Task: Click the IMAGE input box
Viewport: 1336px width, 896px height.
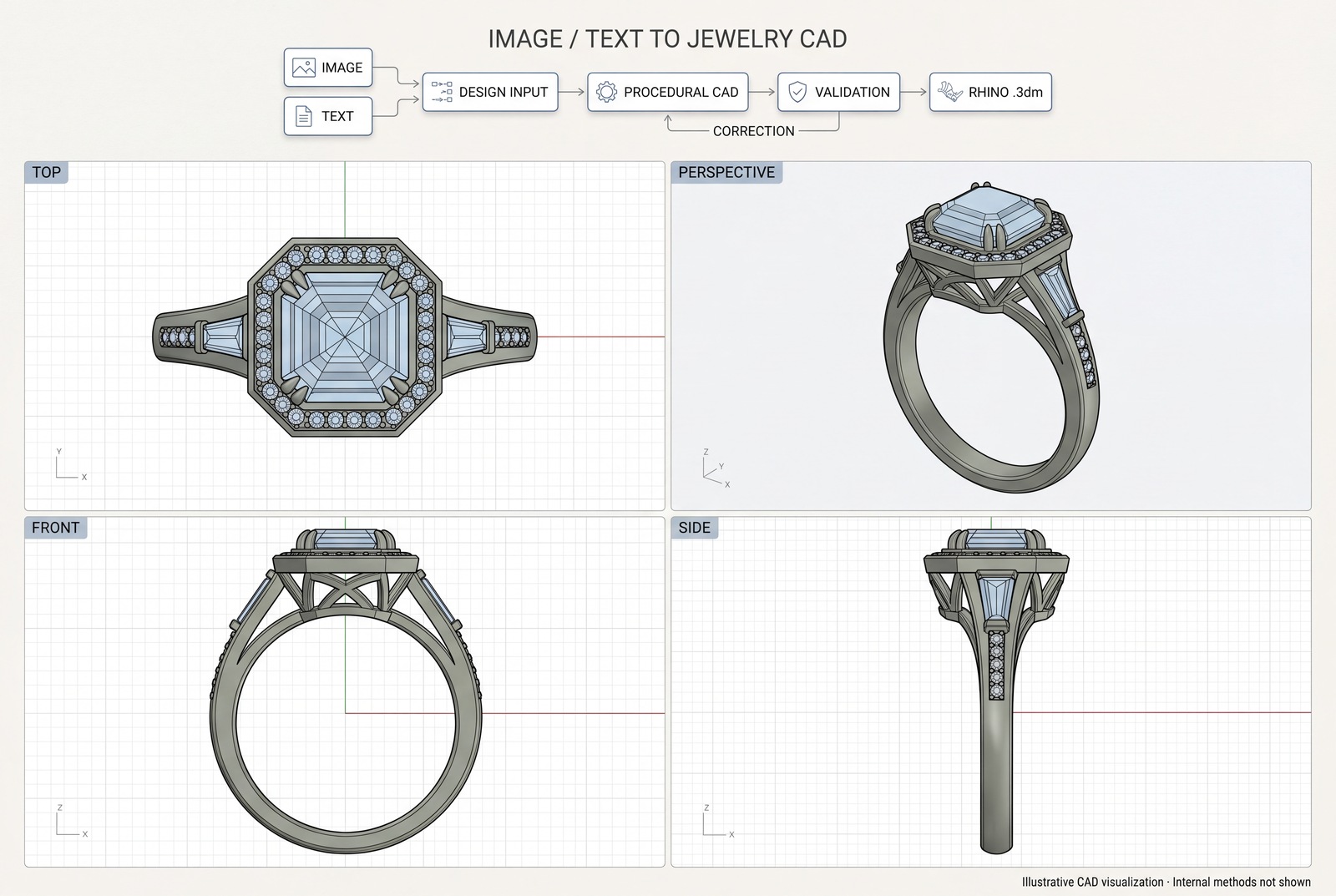Action: (x=327, y=68)
